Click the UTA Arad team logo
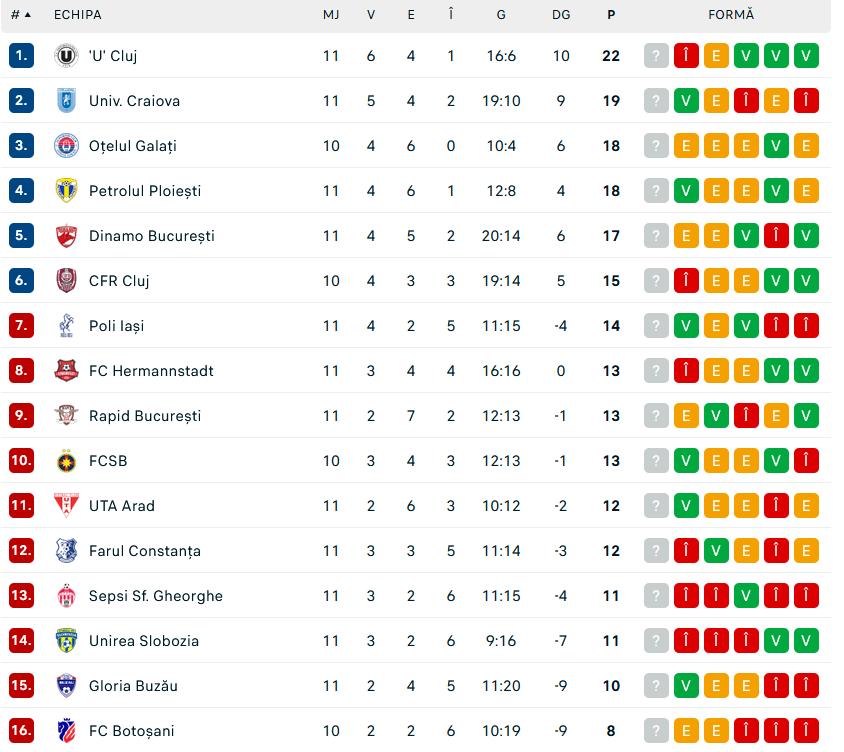The image size is (844, 752). click(66, 506)
